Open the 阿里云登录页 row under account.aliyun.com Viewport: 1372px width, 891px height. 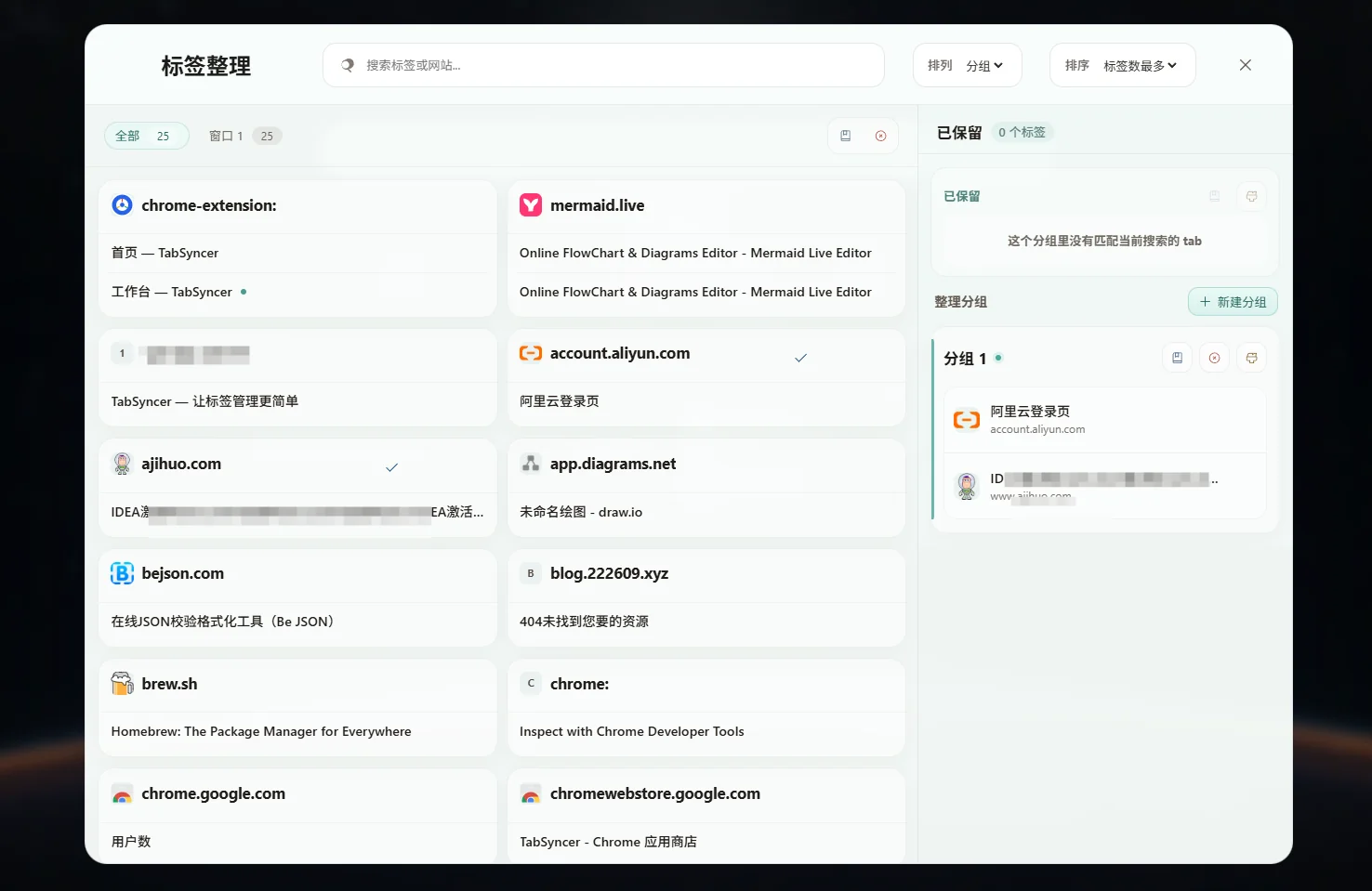point(706,401)
